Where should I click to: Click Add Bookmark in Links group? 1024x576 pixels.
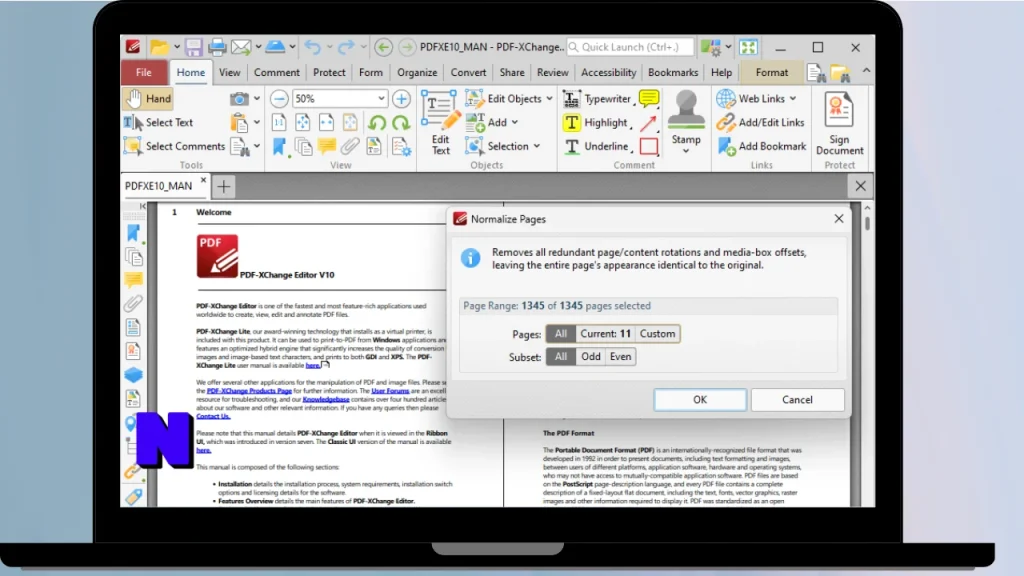tap(761, 146)
